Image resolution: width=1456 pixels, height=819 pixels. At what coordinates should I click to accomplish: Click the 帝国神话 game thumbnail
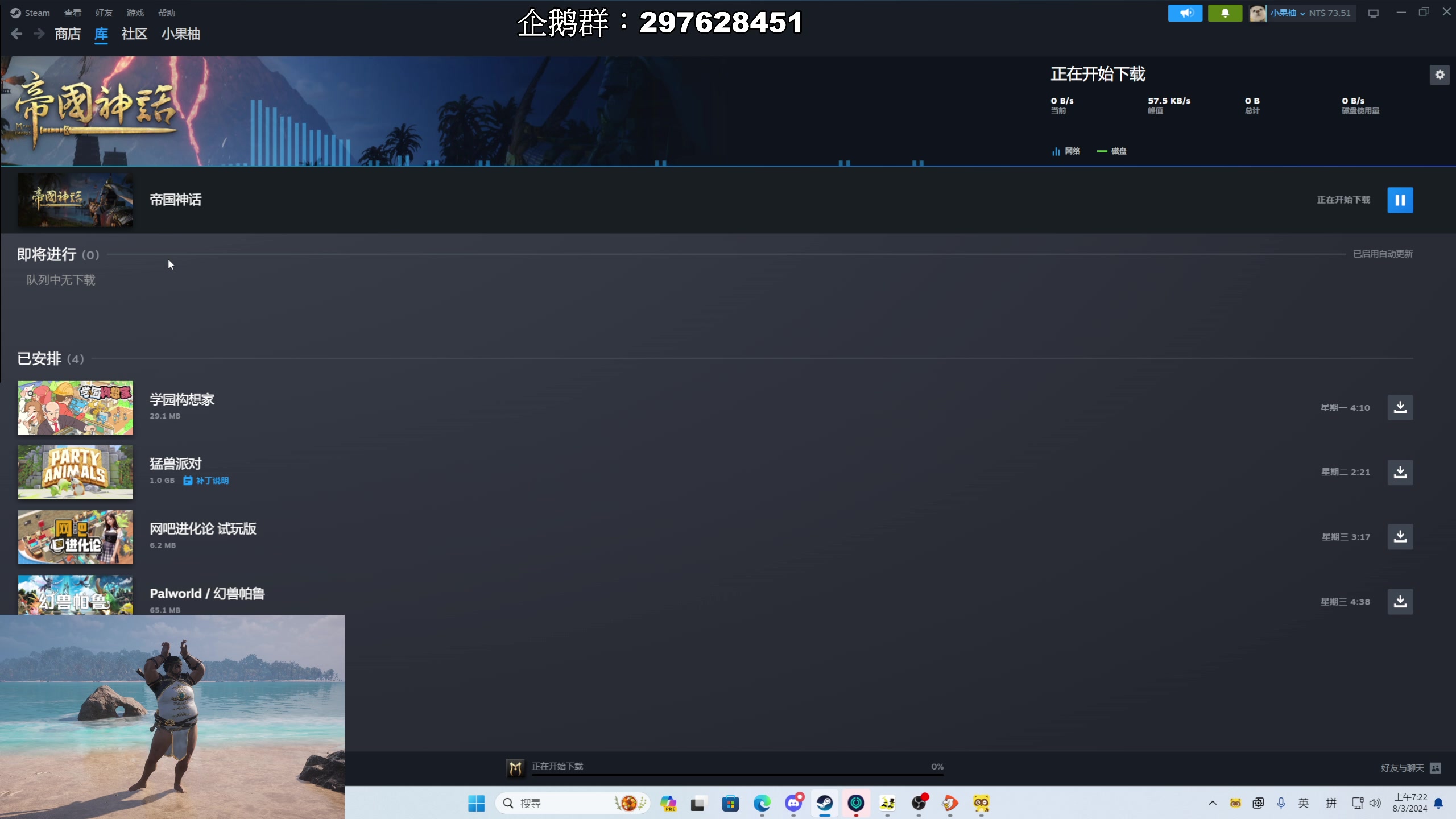tap(75, 199)
